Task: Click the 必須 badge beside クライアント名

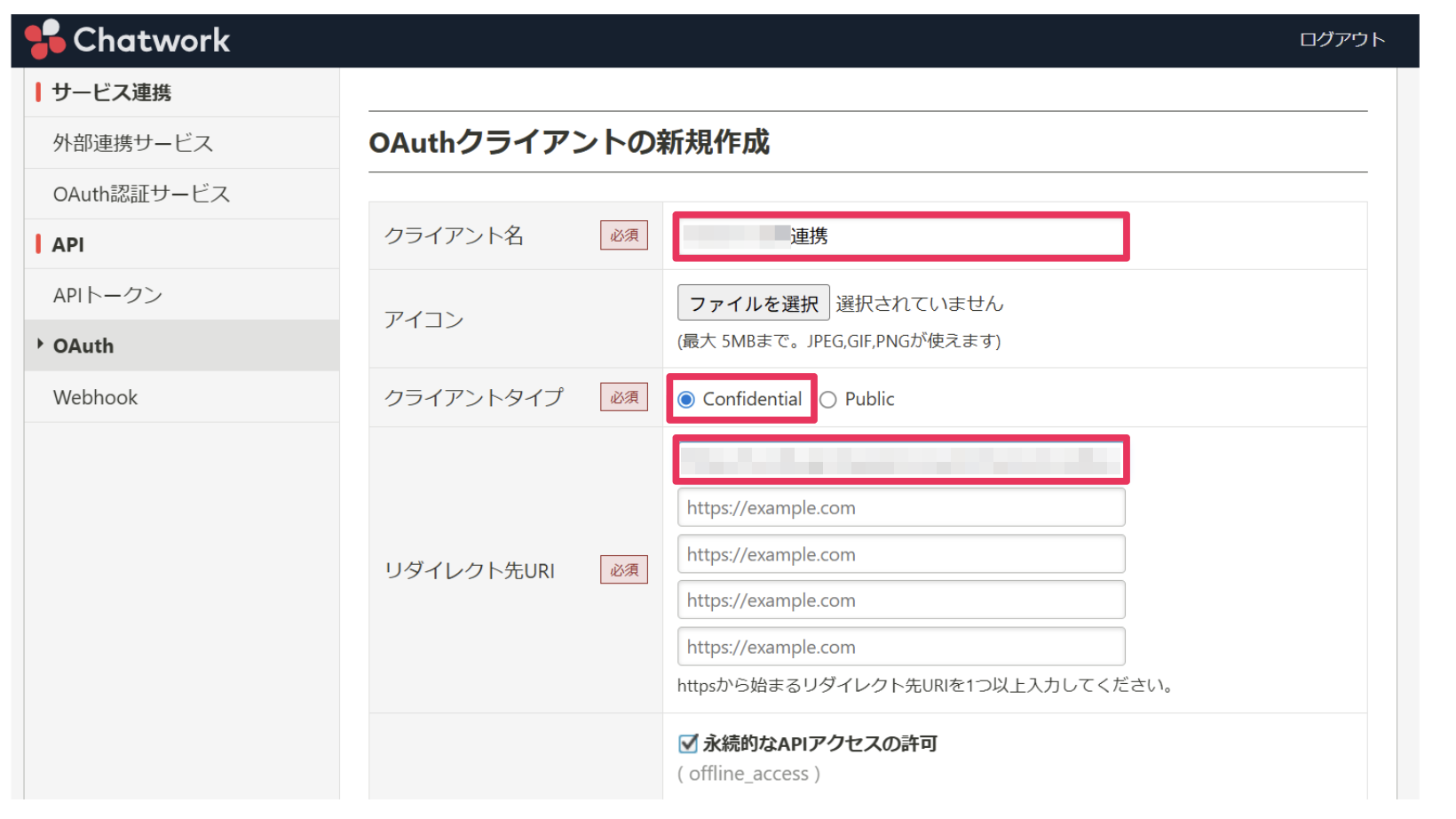Action: coord(624,235)
